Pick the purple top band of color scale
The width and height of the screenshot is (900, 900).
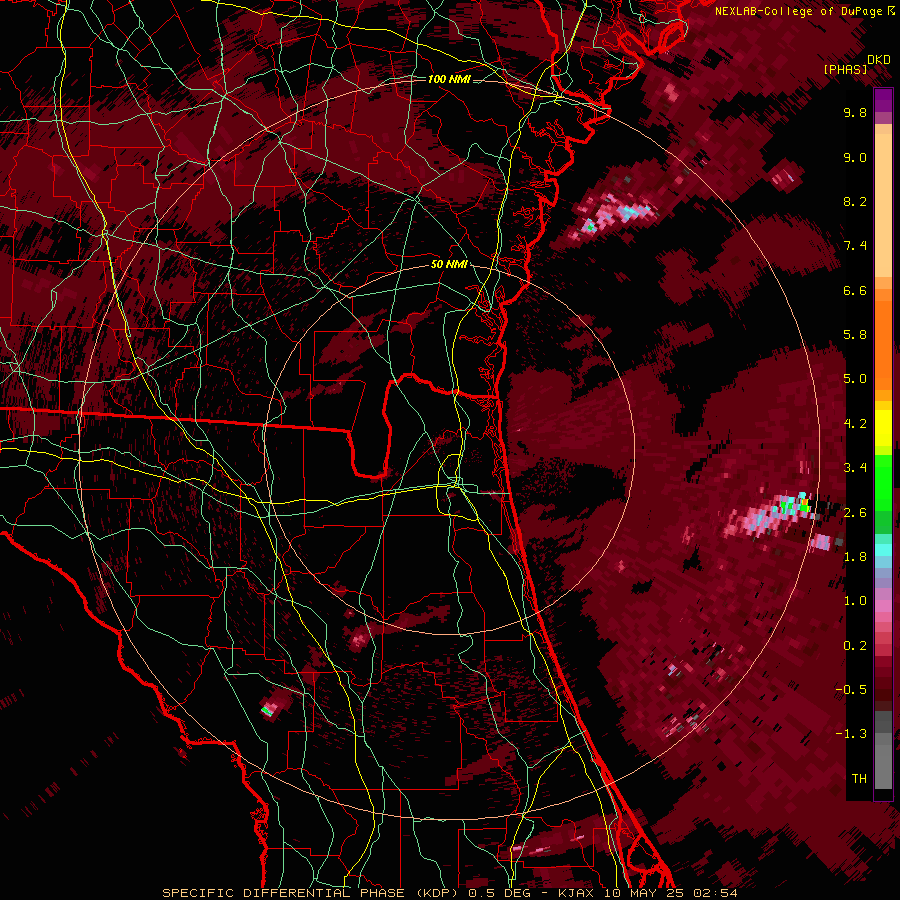click(x=883, y=100)
